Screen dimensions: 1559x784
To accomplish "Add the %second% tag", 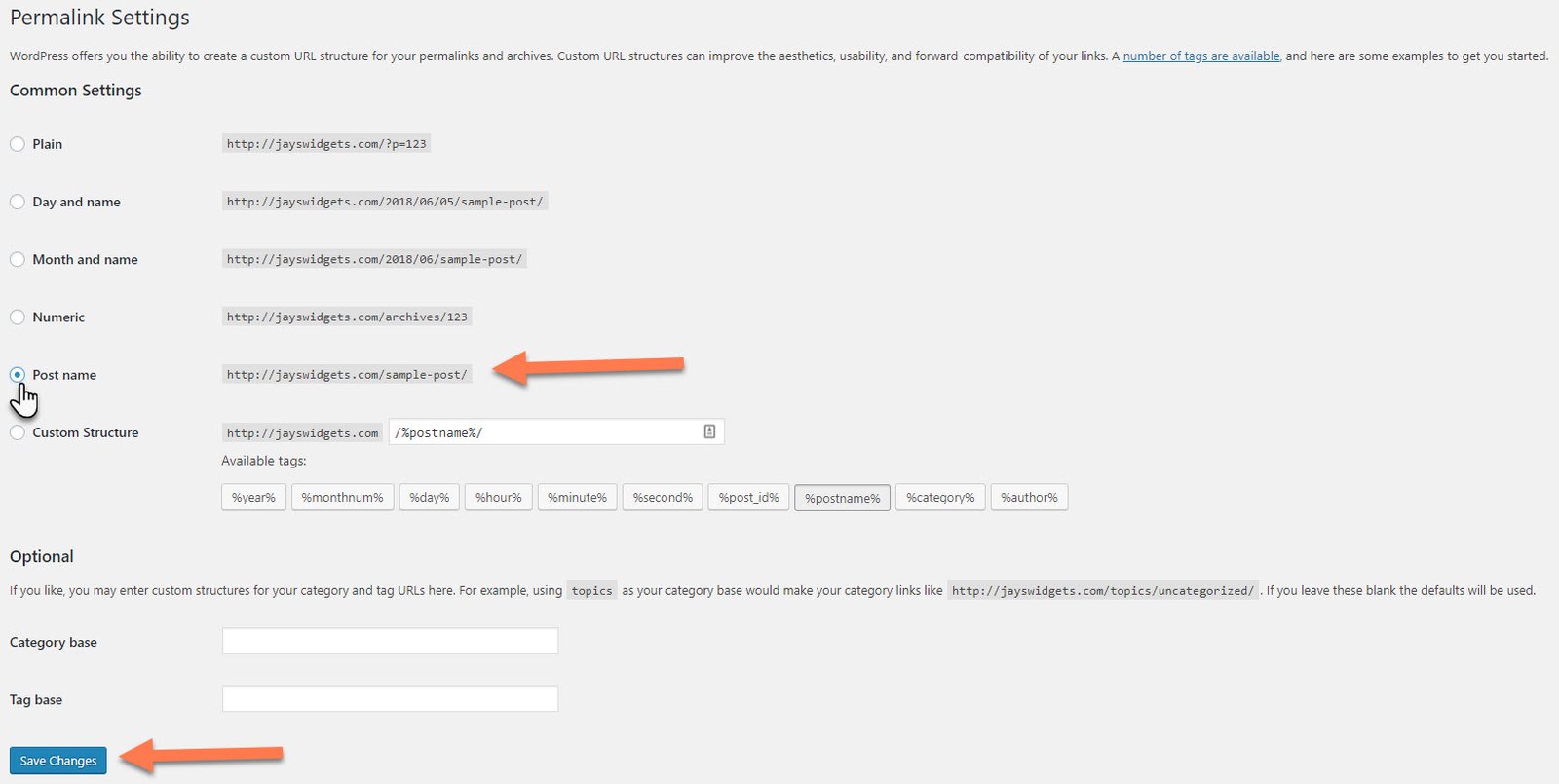I will 663,498.
